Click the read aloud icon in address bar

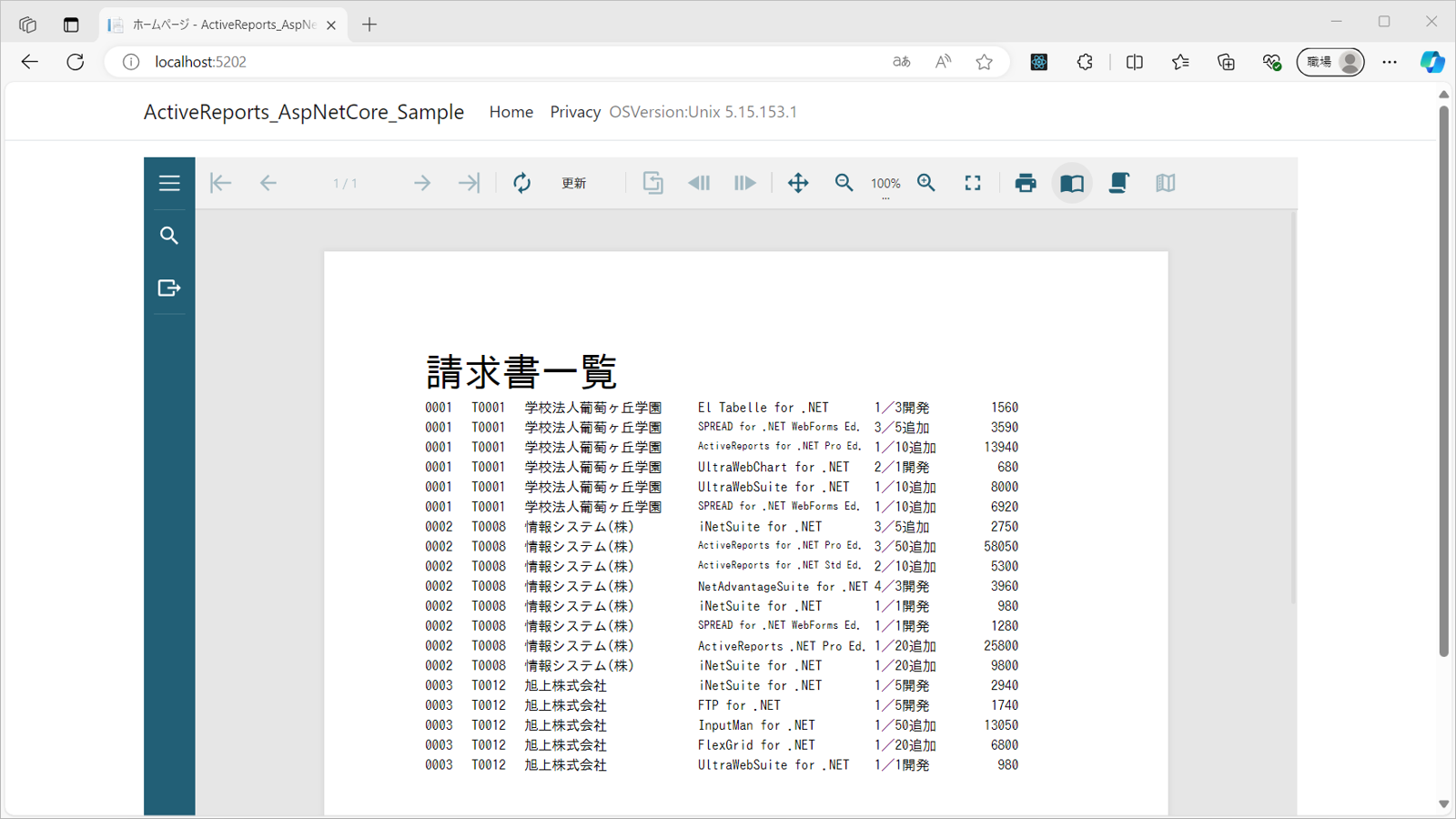pos(944,62)
